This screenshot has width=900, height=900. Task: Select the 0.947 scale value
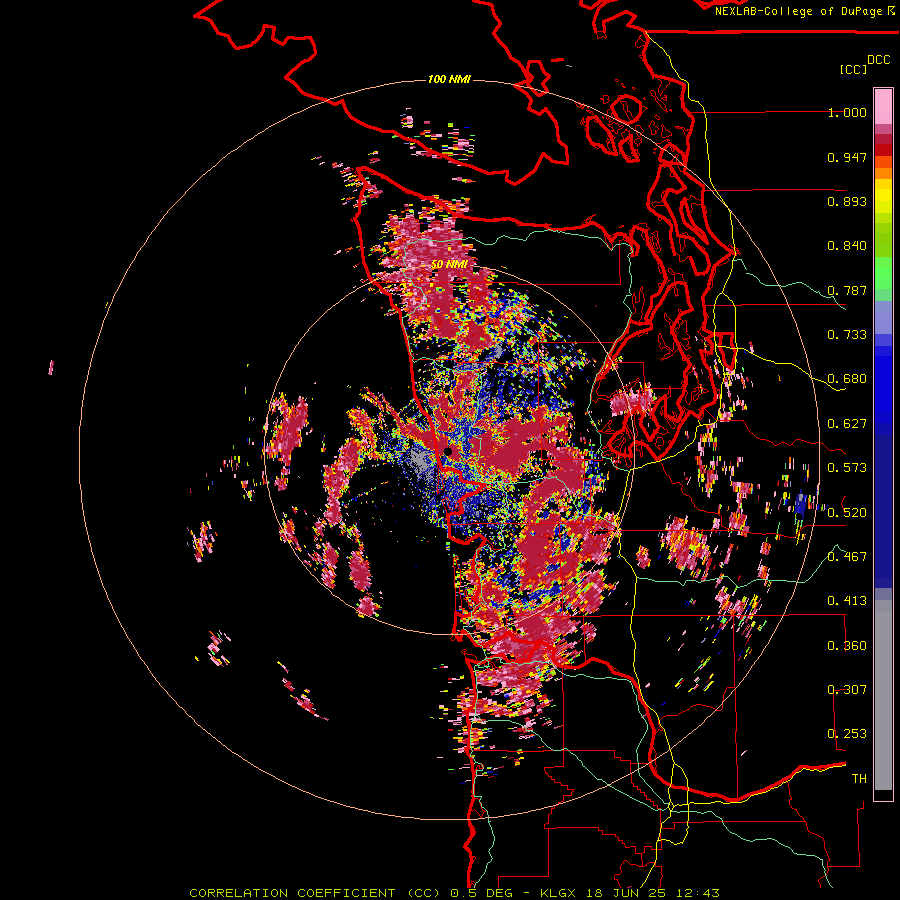pyautogui.click(x=847, y=157)
